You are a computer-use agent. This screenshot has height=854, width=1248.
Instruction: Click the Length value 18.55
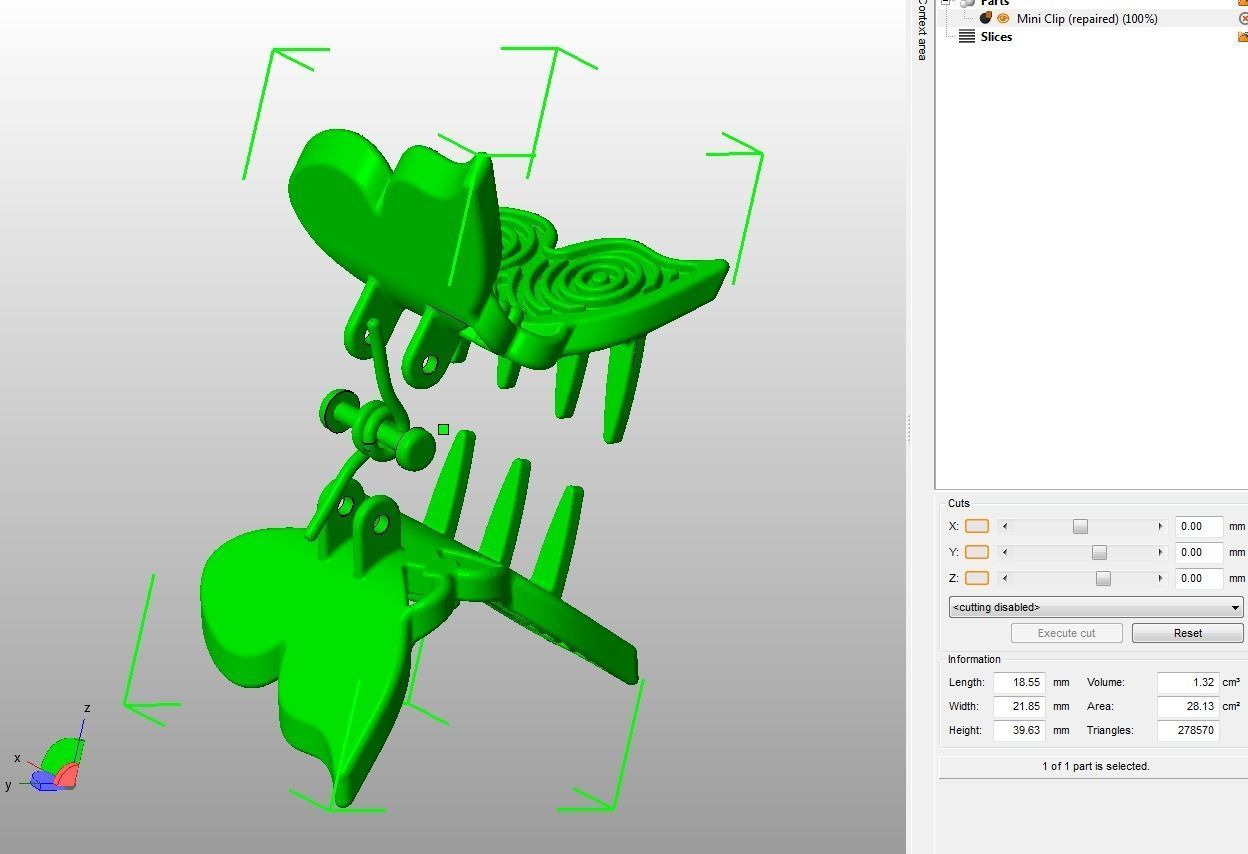1019,682
